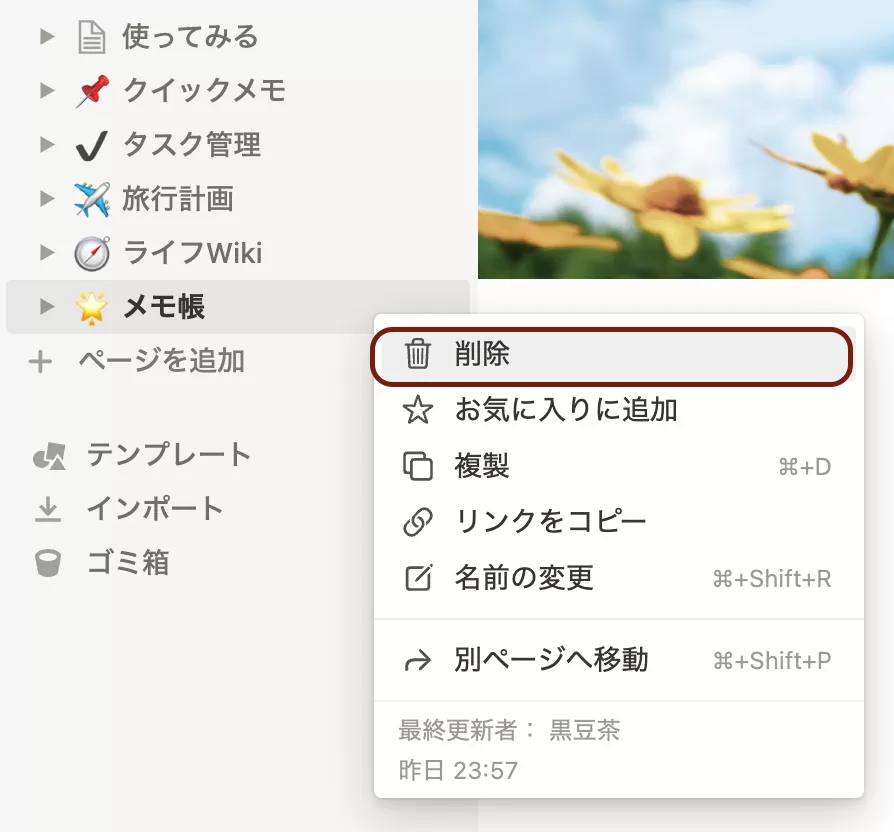Open インポート in the sidebar
894x832 pixels.
point(155,508)
